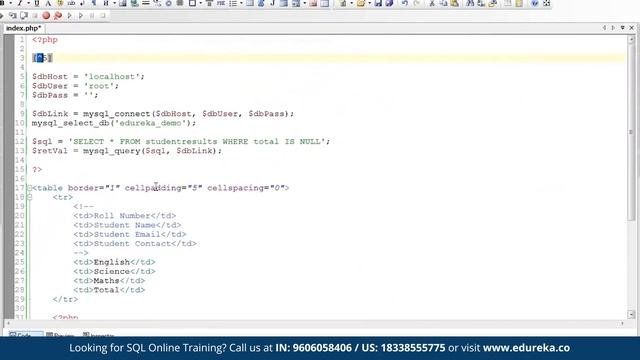Expand the Open folder dropdown arrow
The image size is (640, 360).
[369, 3]
